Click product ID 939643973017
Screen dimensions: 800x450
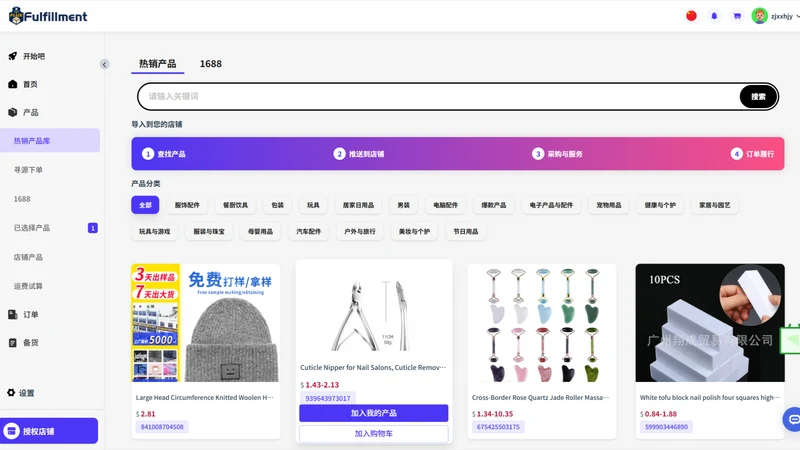pos(328,398)
